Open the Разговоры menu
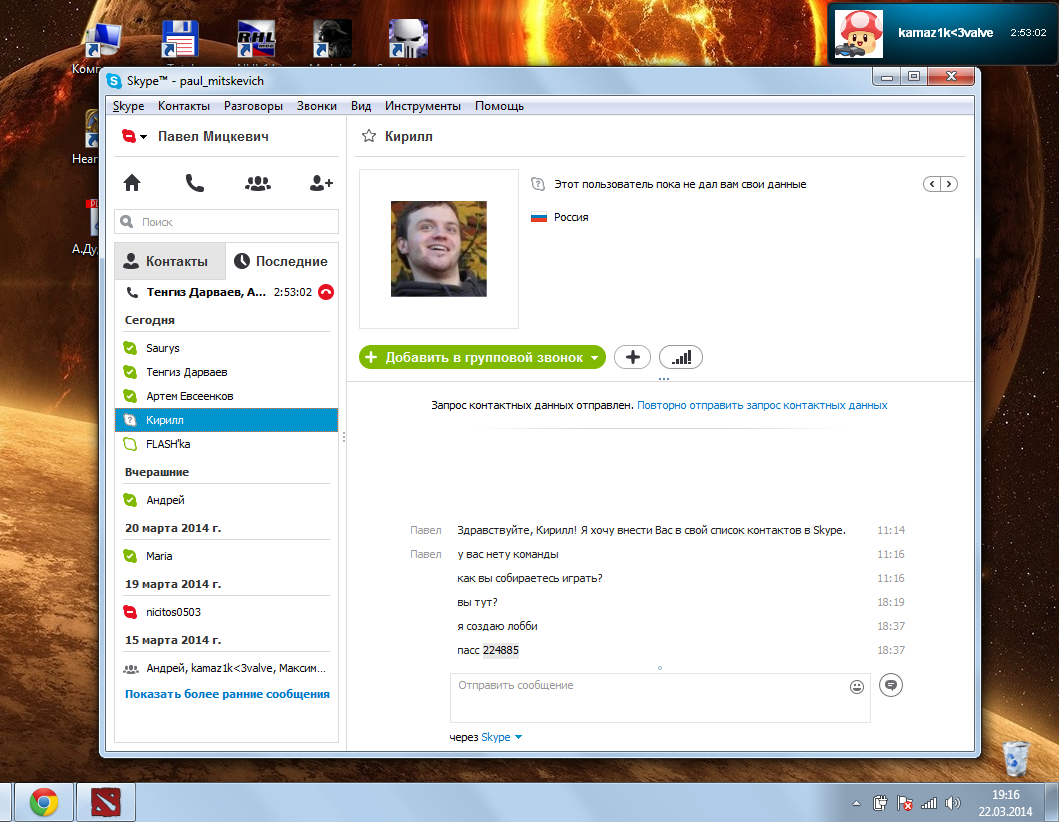Image resolution: width=1059 pixels, height=822 pixels. coord(253,106)
